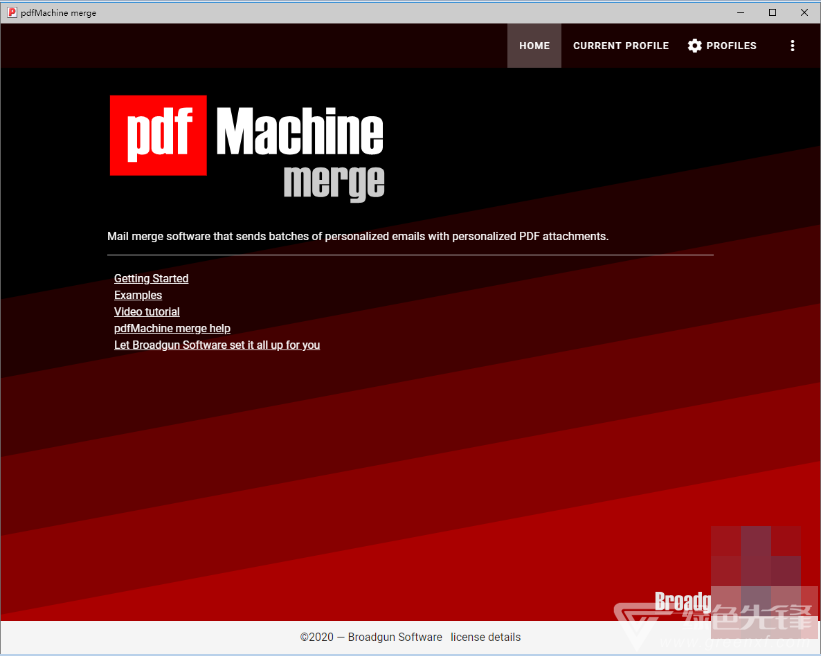Click Let Broadgun Software set it all up
The height and width of the screenshot is (656, 821).
click(217, 345)
